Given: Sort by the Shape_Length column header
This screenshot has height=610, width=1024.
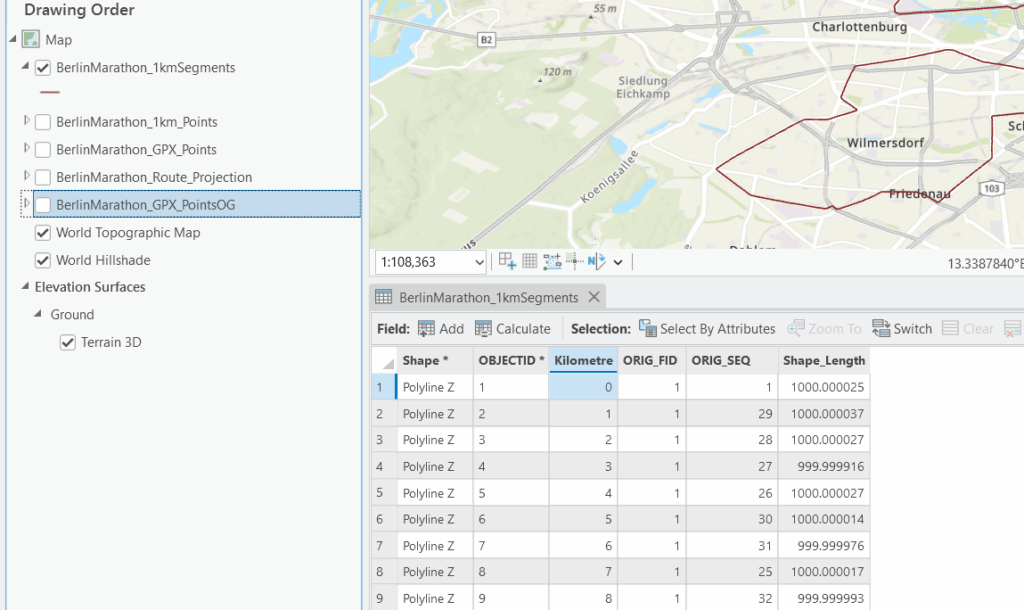Looking at the screenshot, I should coord(822,360).
